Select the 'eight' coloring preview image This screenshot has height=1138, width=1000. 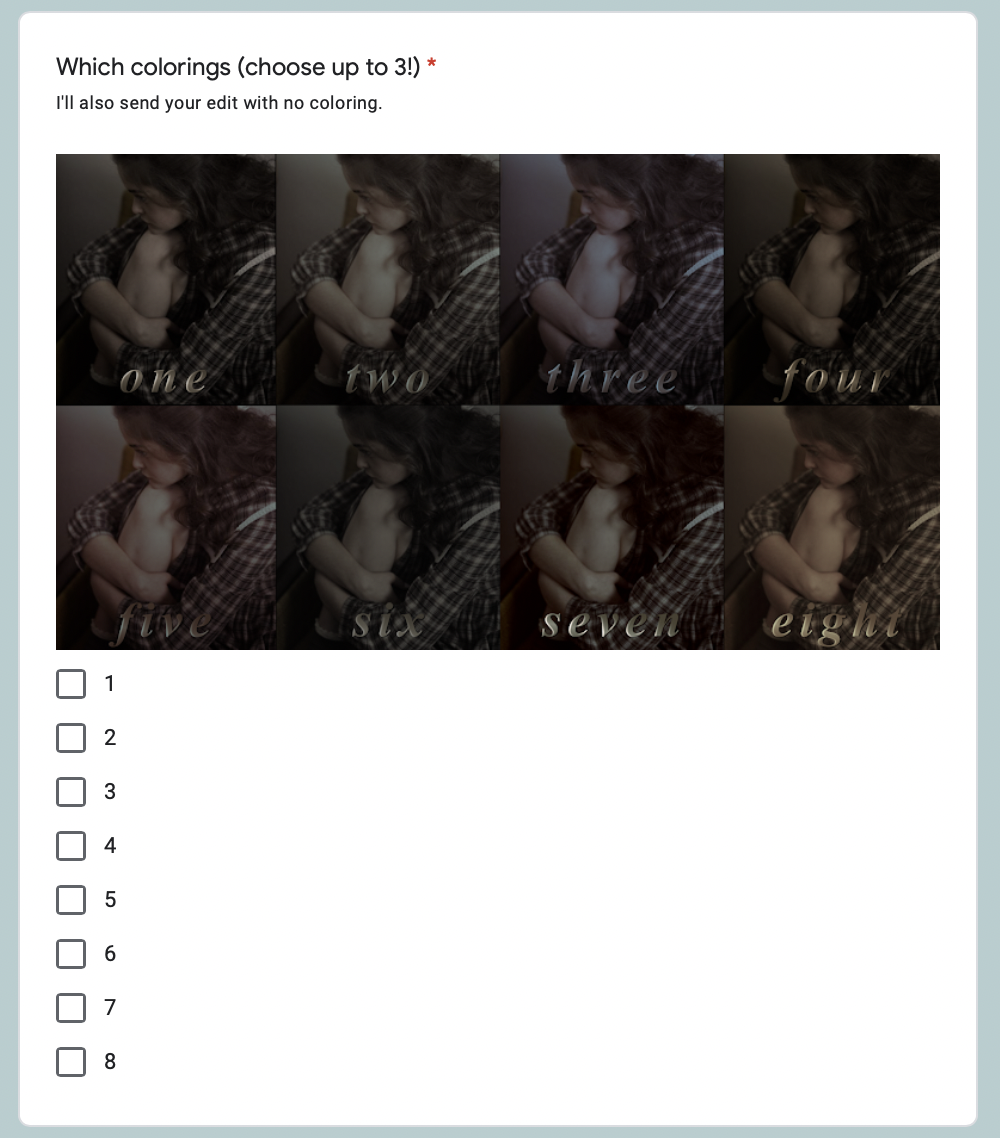(832, 528)
